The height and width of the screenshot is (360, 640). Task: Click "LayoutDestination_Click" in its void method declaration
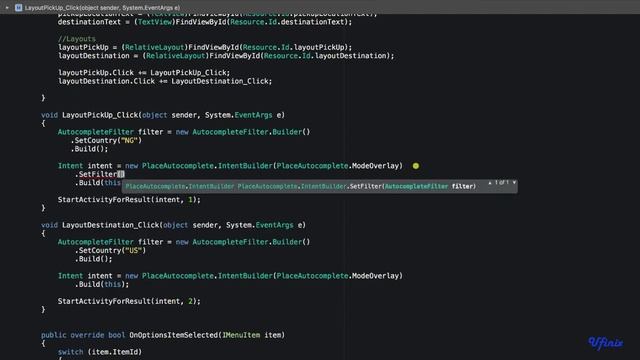coord(111,225)
